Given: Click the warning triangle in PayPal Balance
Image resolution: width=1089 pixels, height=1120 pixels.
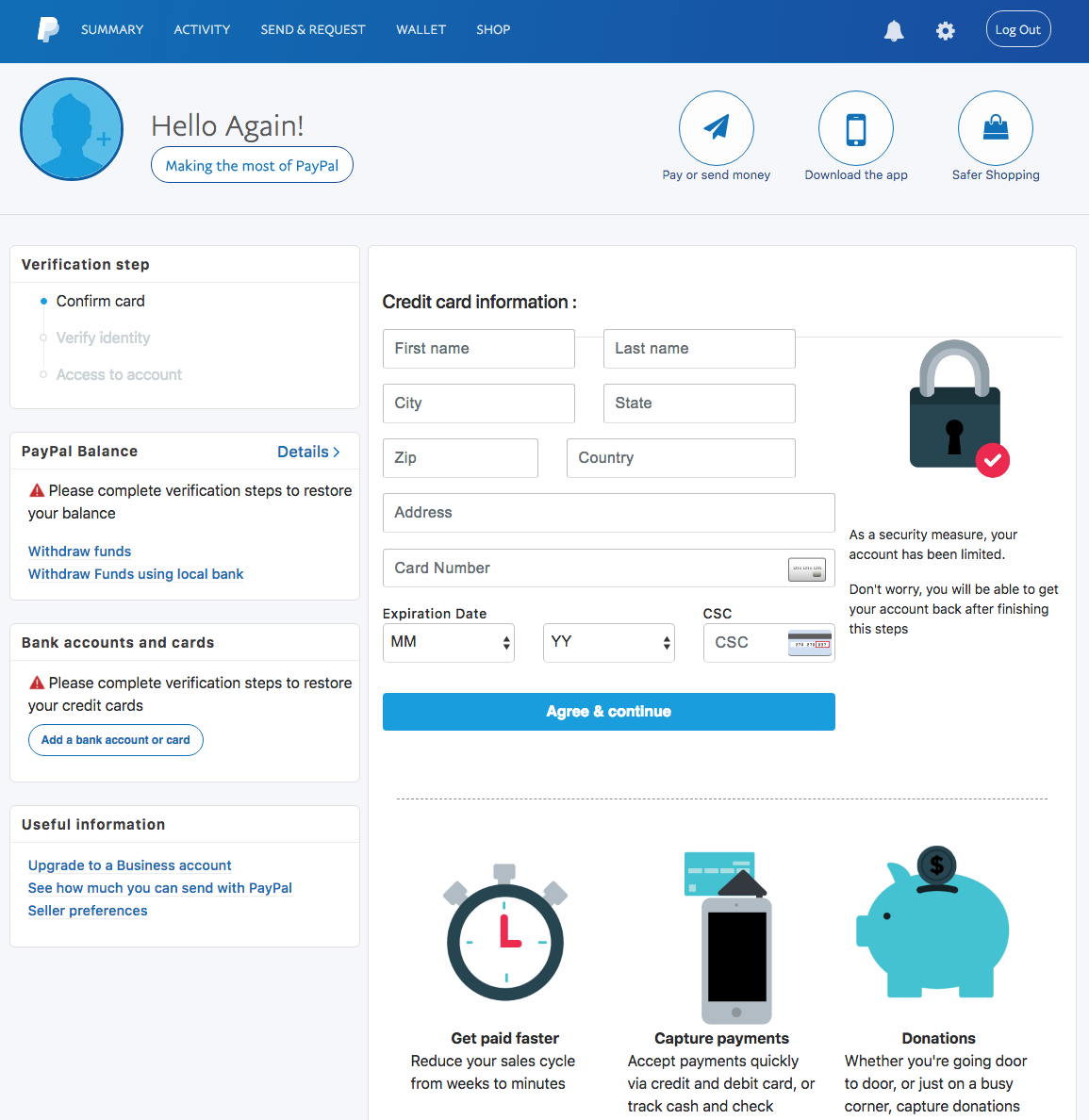Looking at the screenshot, I should pos(37,491).
